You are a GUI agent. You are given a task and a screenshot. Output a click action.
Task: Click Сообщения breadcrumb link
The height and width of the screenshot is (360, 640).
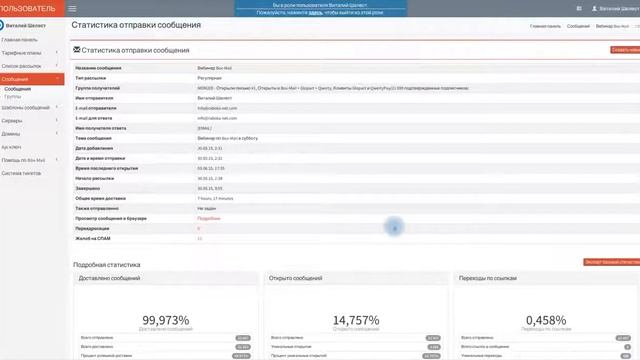coord(578,26)
